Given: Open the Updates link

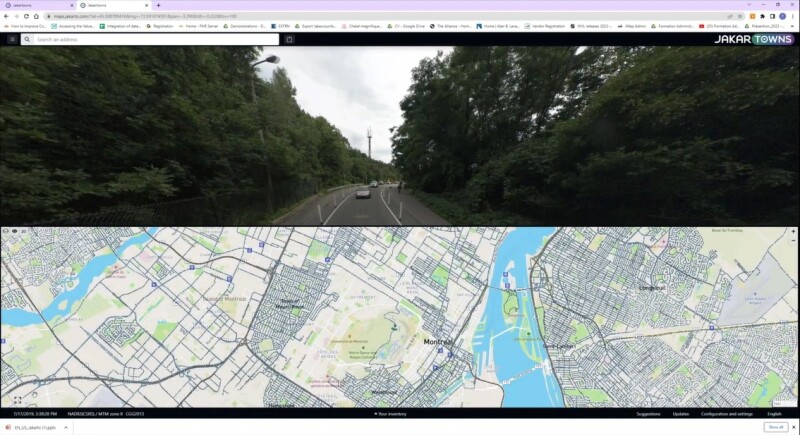Looking at the screenshot, I should coord(680,413).
